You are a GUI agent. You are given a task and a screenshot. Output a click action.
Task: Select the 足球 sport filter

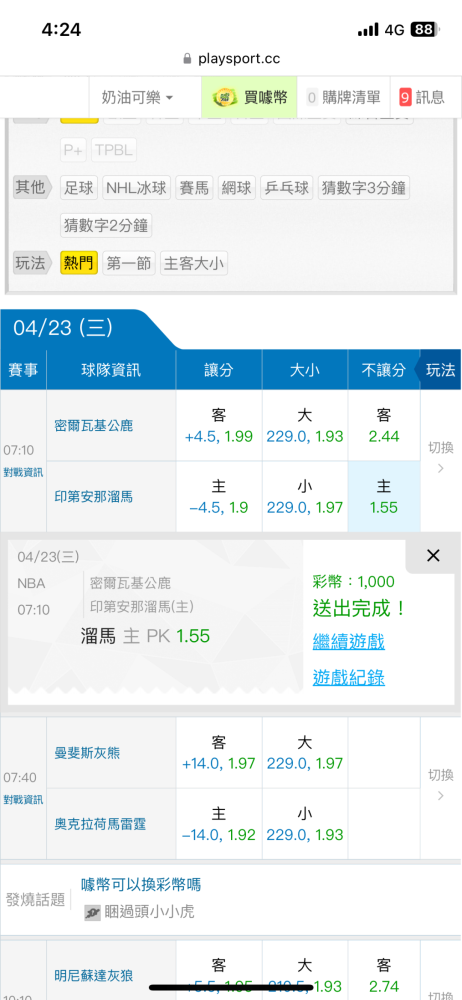(80, 188)
